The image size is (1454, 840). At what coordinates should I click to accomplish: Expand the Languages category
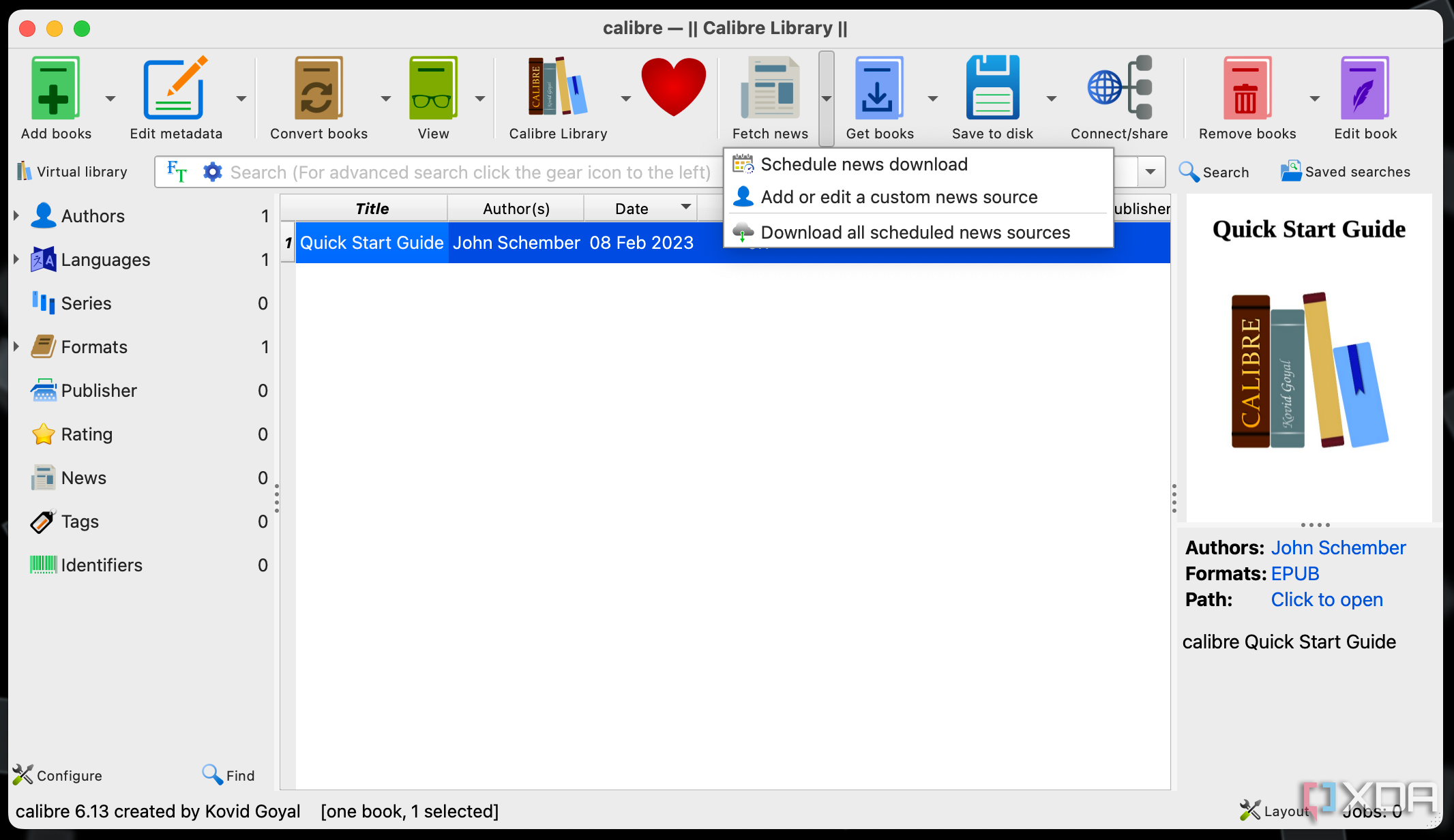(x=16, y=259)
